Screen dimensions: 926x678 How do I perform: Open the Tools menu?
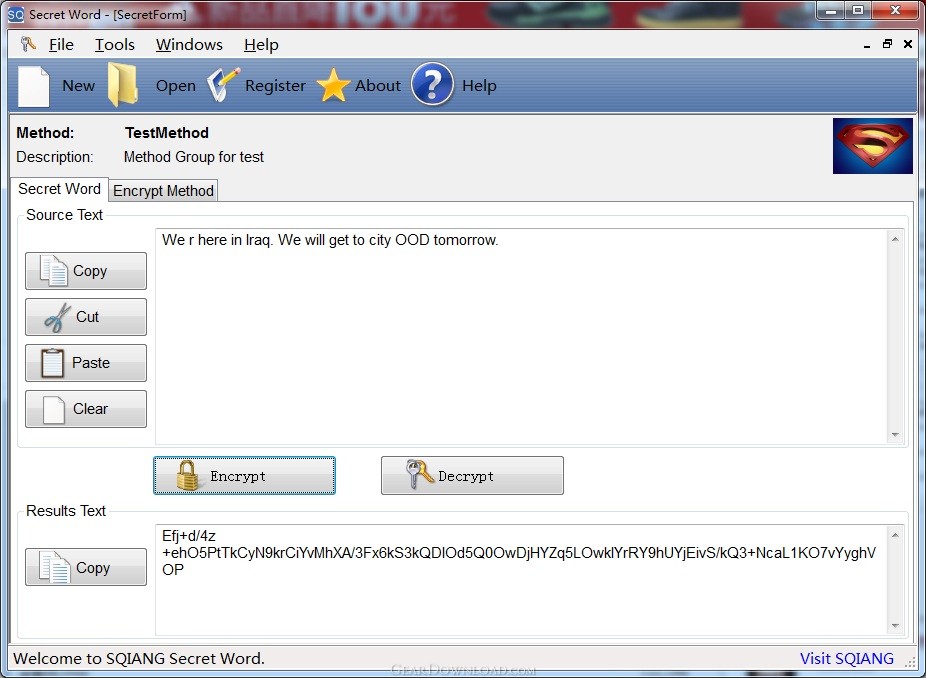coord(115,45)
